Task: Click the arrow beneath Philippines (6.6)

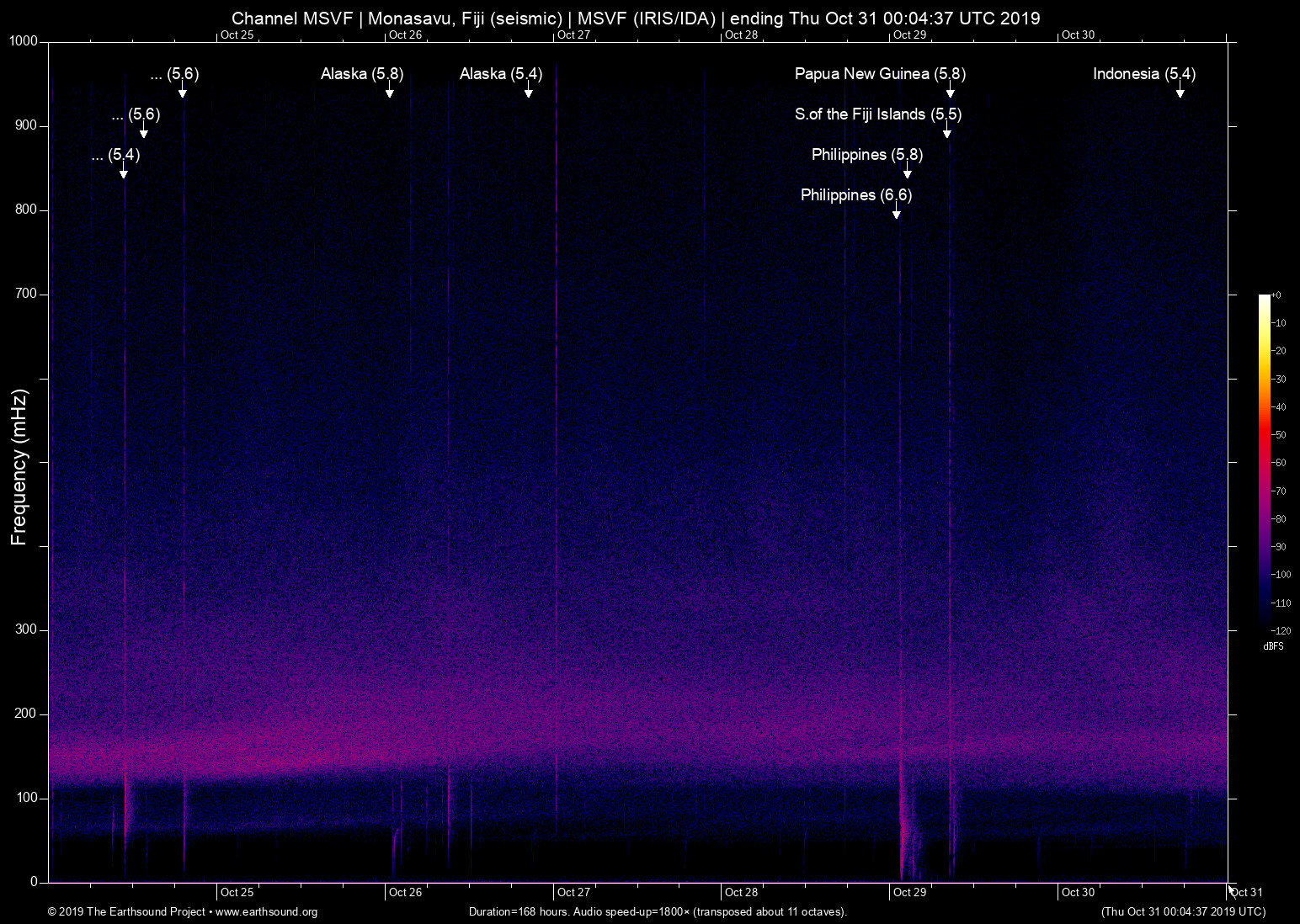Action: coord(897,211)
